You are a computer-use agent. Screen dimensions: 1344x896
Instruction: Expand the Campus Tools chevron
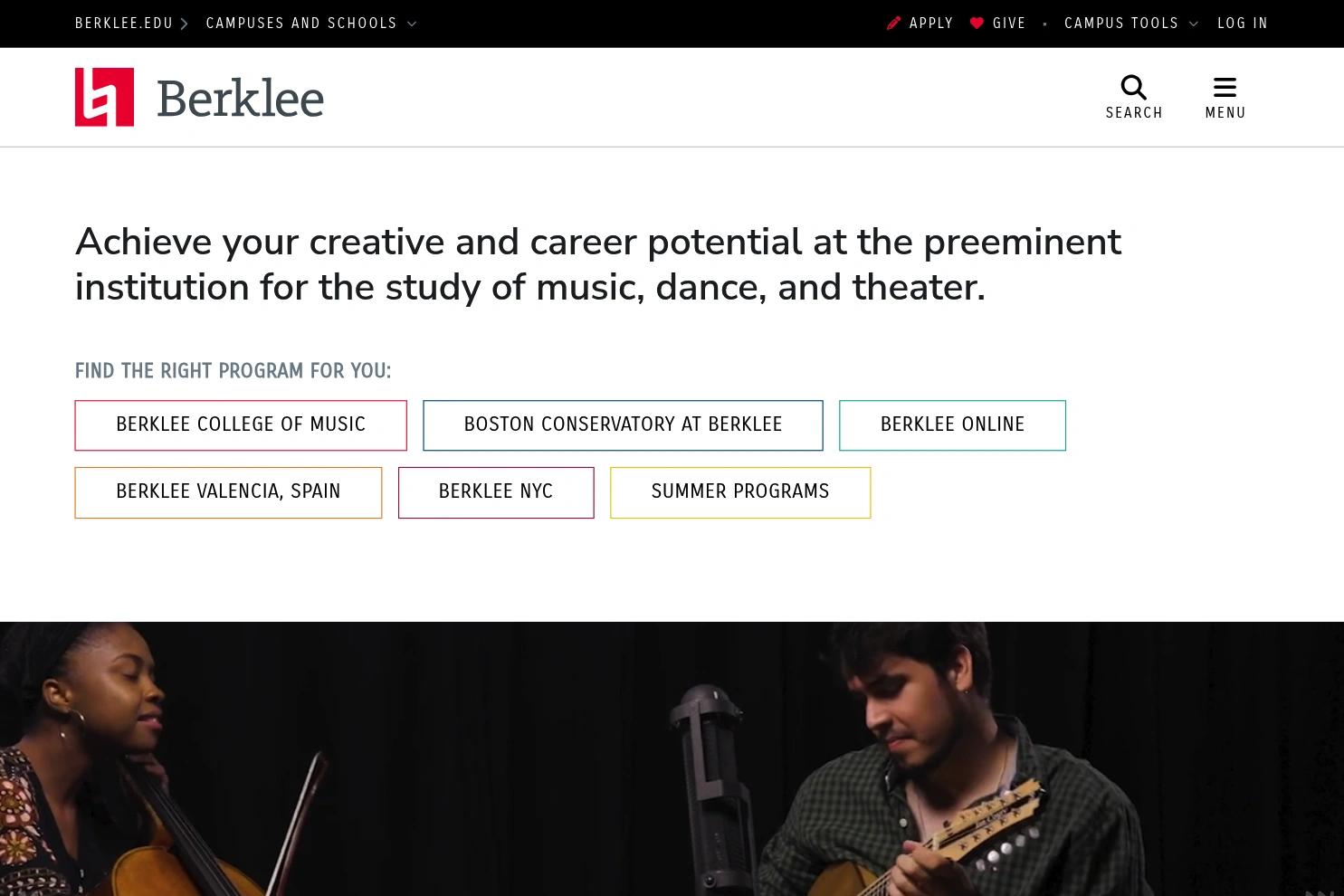1193,24
